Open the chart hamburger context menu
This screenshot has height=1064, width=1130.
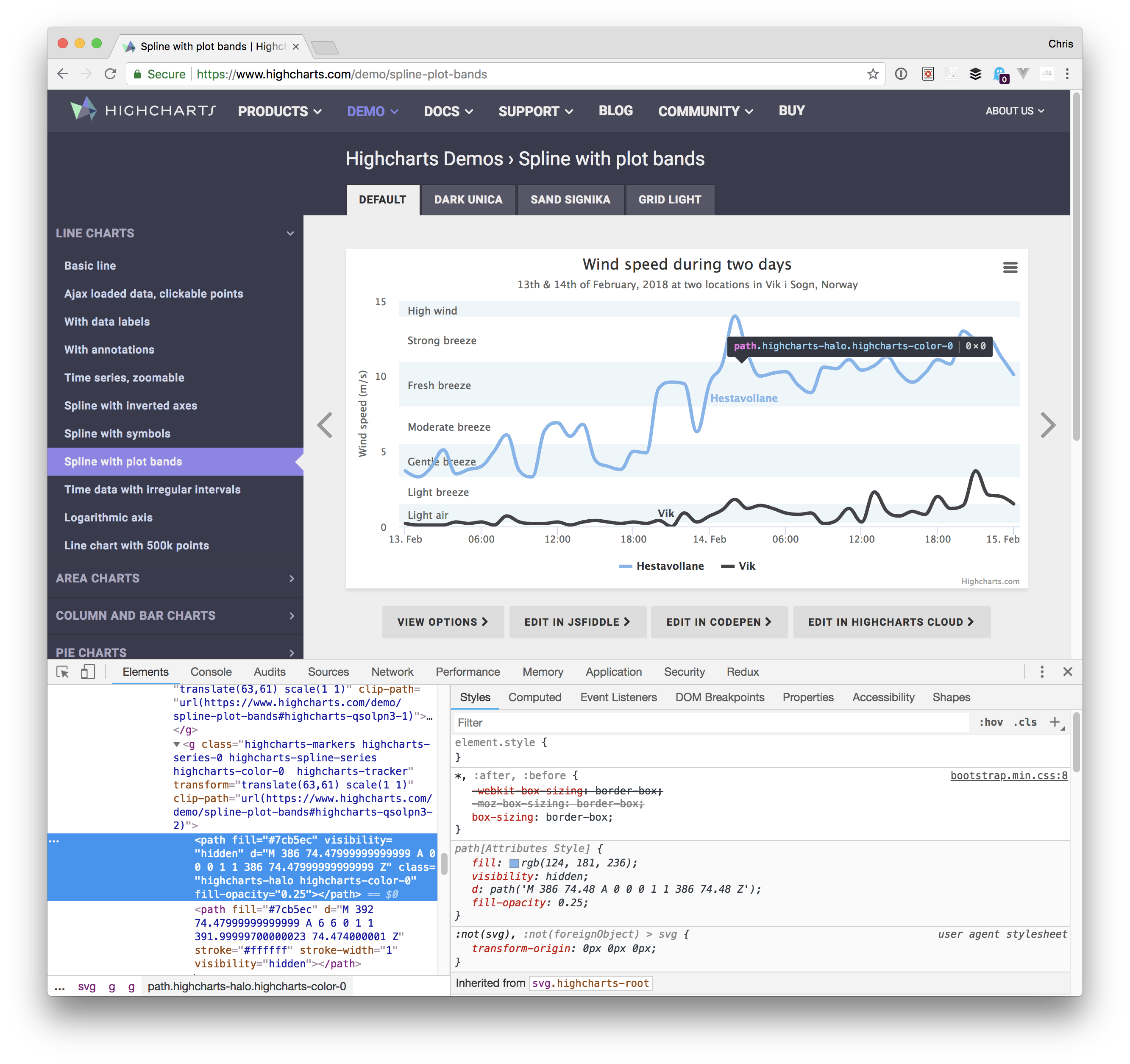point(1010,267)
